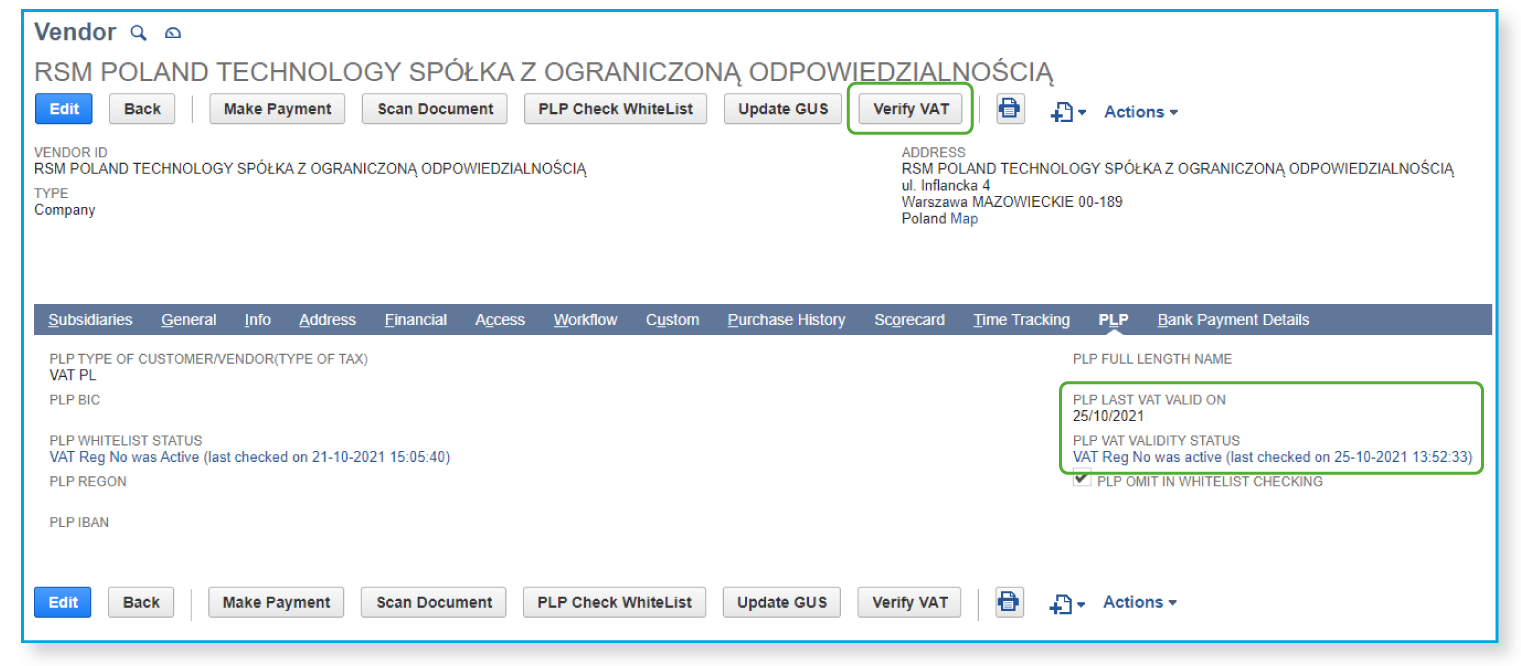Screen dimensions: 1521x666
Task: Click the bottom Edit button
Action: click(63, 602)
